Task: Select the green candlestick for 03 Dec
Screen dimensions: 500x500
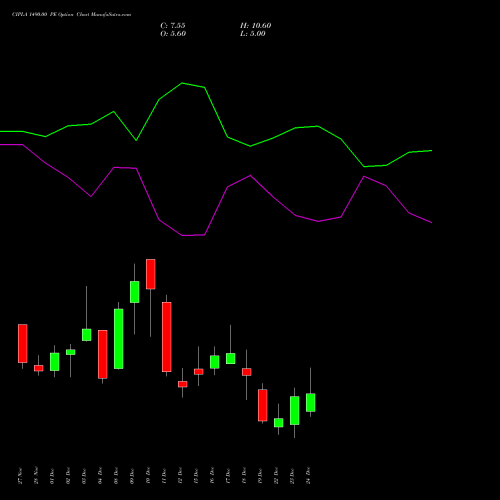Action: pos(87,335)
